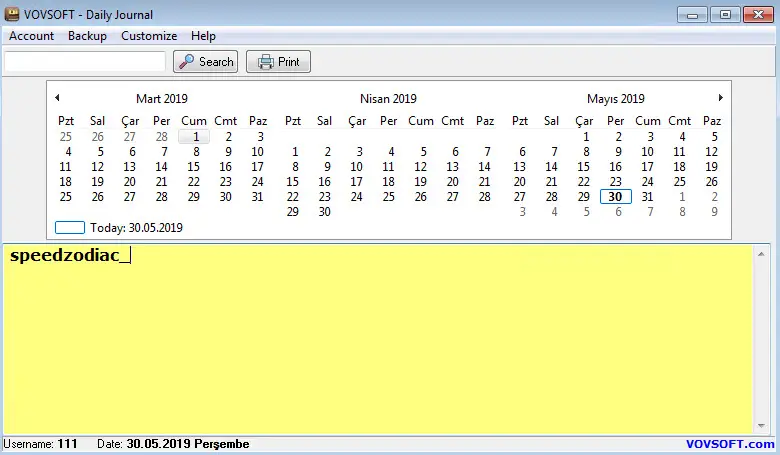Select 1 April 2019 in the calendar
Image resolution: width=780 pixels, height=455 pixels.
(x=295, y=152)
